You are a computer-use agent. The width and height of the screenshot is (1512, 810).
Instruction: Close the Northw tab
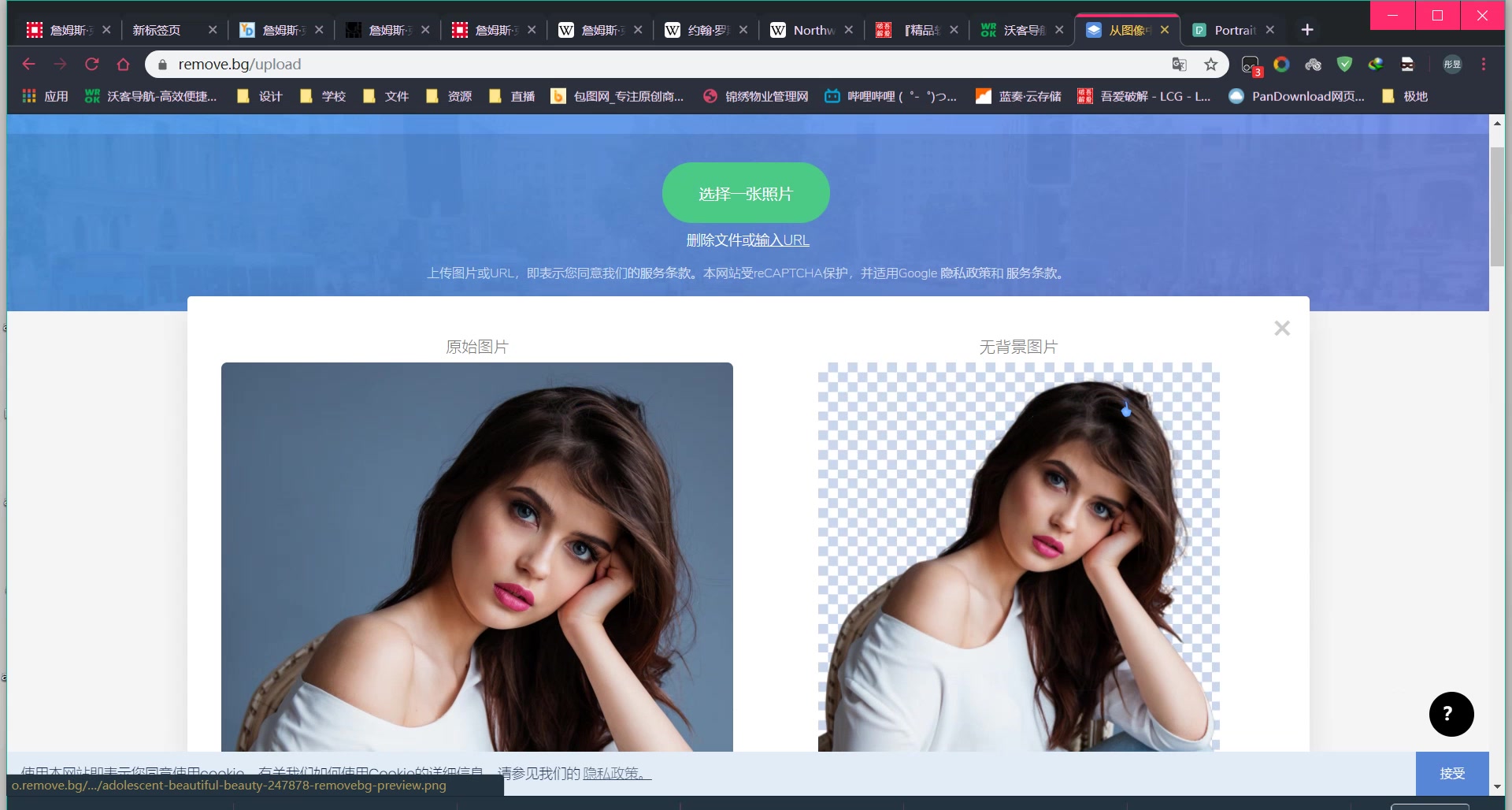[x=848, y=30]
